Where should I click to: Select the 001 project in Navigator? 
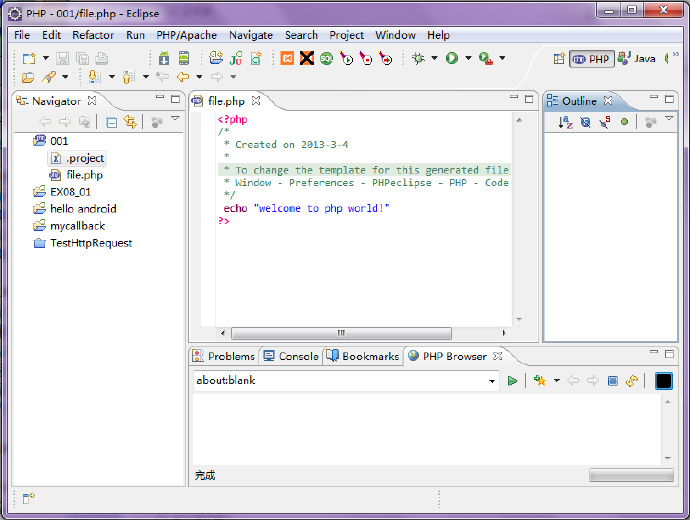(51, 141)
